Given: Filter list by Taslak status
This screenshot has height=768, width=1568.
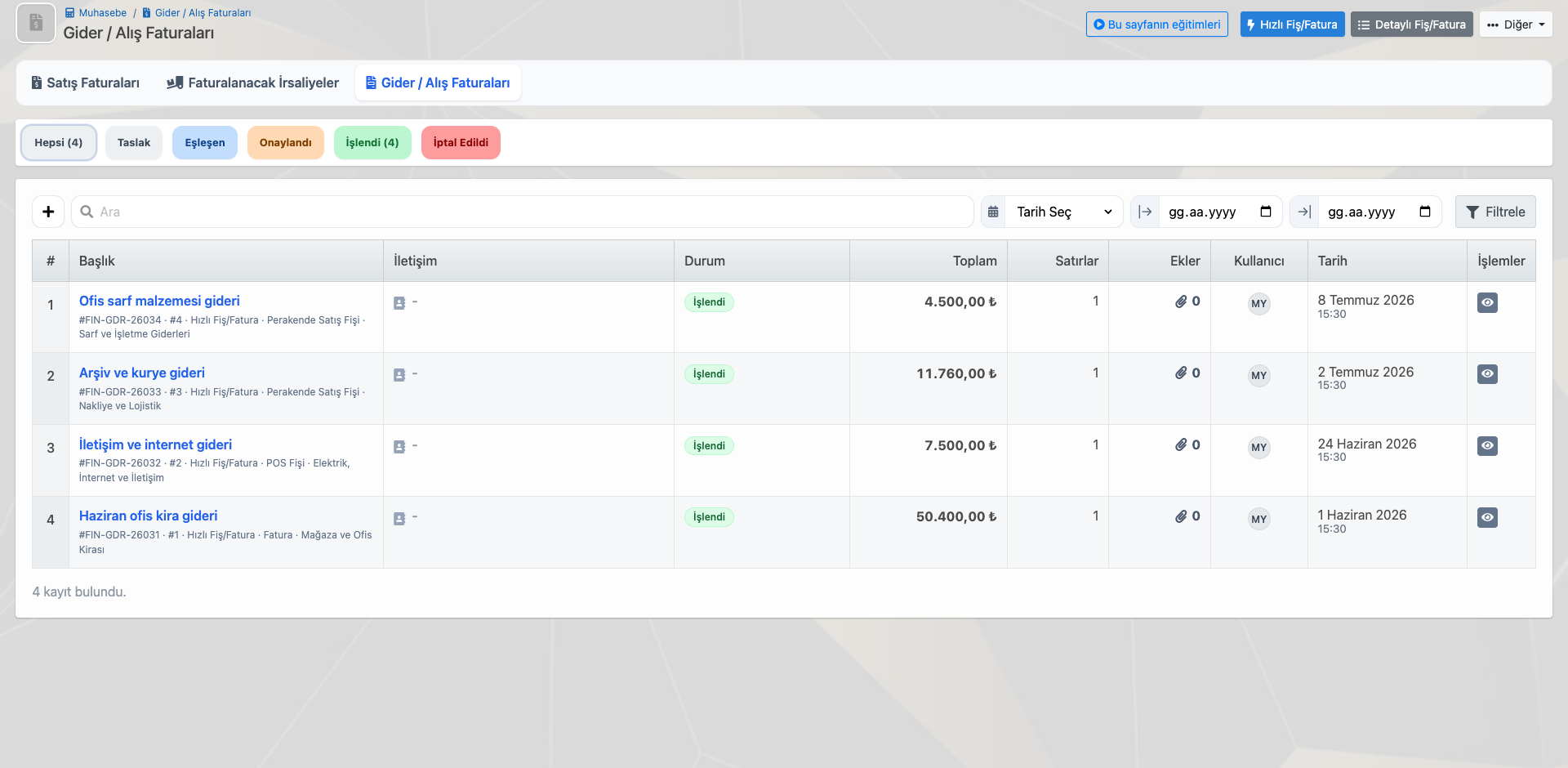Looking at the screenshot, I should 134,142.
